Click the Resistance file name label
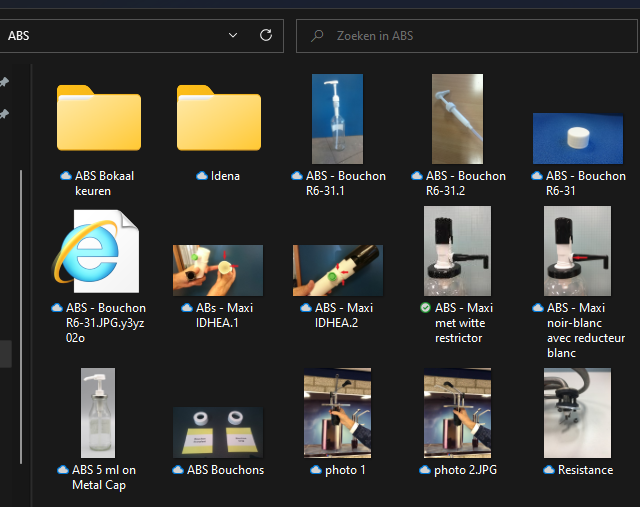The width and height of the screenshot is (640, 507). tap(585, 470)
